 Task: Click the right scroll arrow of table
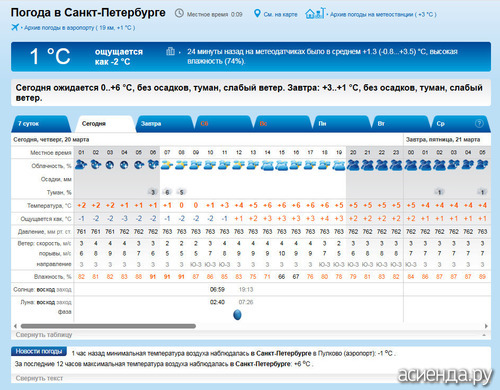coord(486,326)
